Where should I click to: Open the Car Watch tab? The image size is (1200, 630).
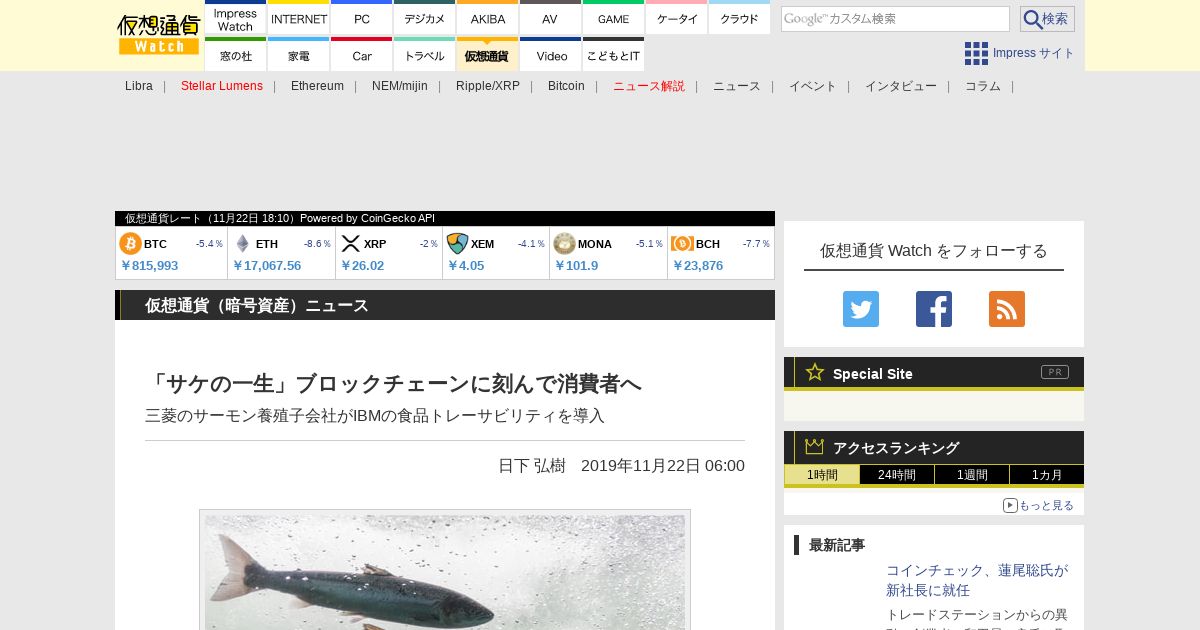tap(362, 55)
